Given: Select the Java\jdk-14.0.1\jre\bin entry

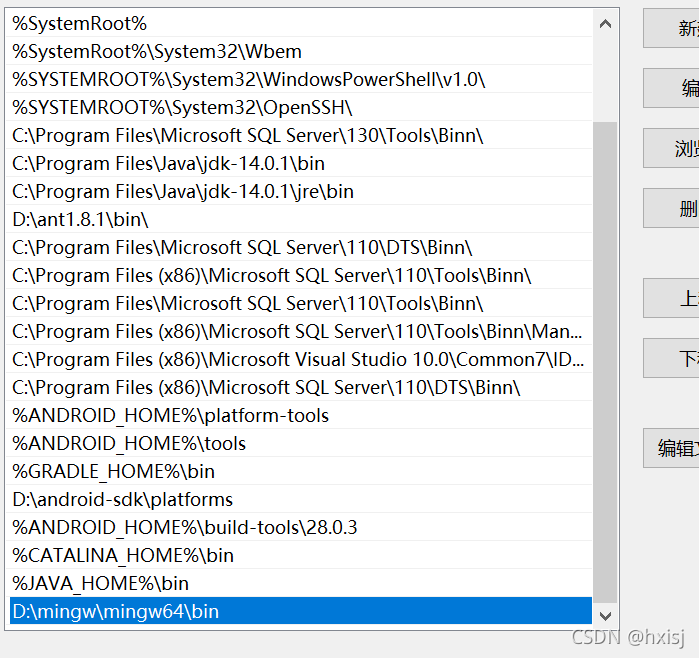Looking at the screenshot, I should [299, 192].
